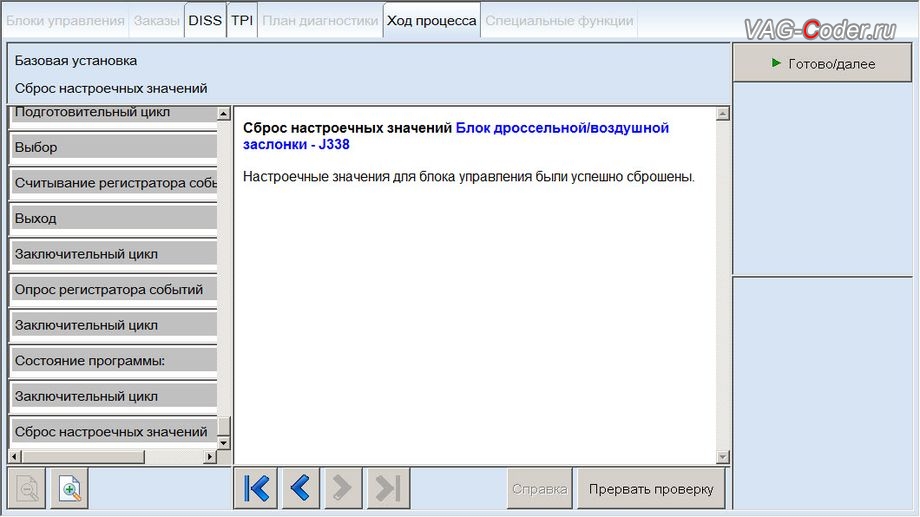Select the Заключительный цикл row directly below Опрос регистратора событий
Viewport: 920px width, 517px height.
(x=114, y=325)
